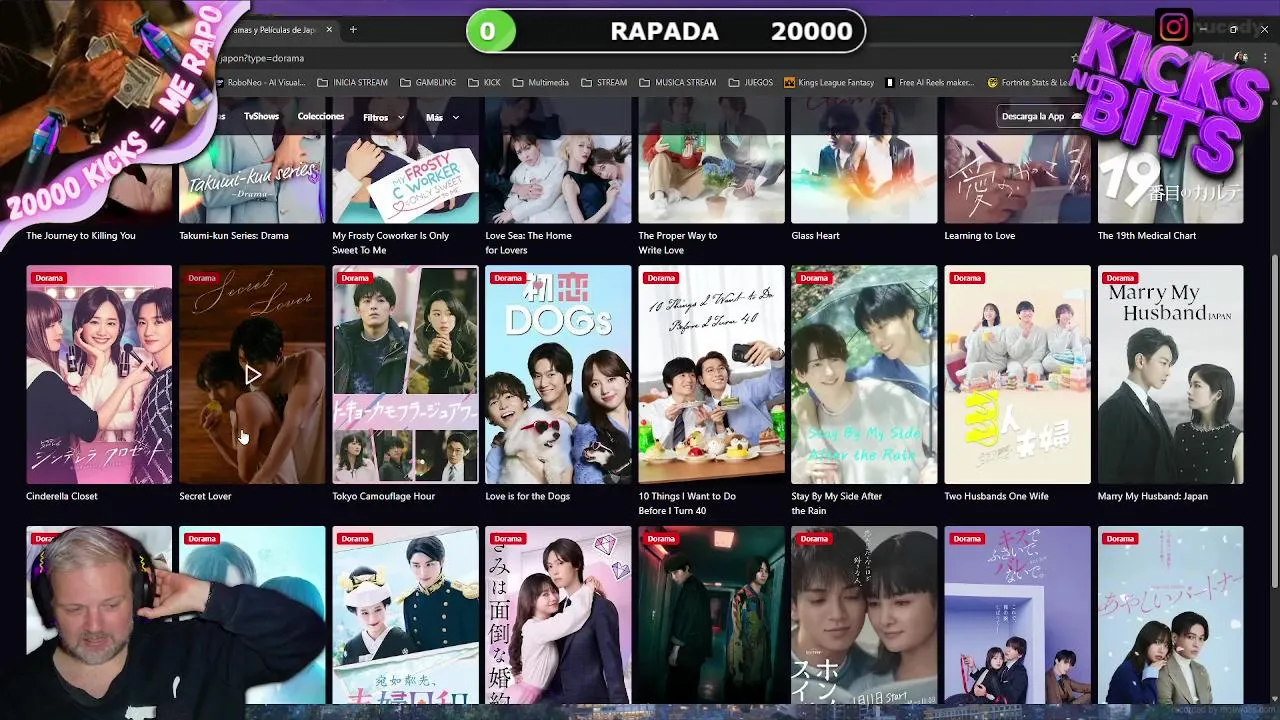This screenshot has width=1280, height=720.
Task: Expand the Más dropdown
Action: tap(442, 118)
